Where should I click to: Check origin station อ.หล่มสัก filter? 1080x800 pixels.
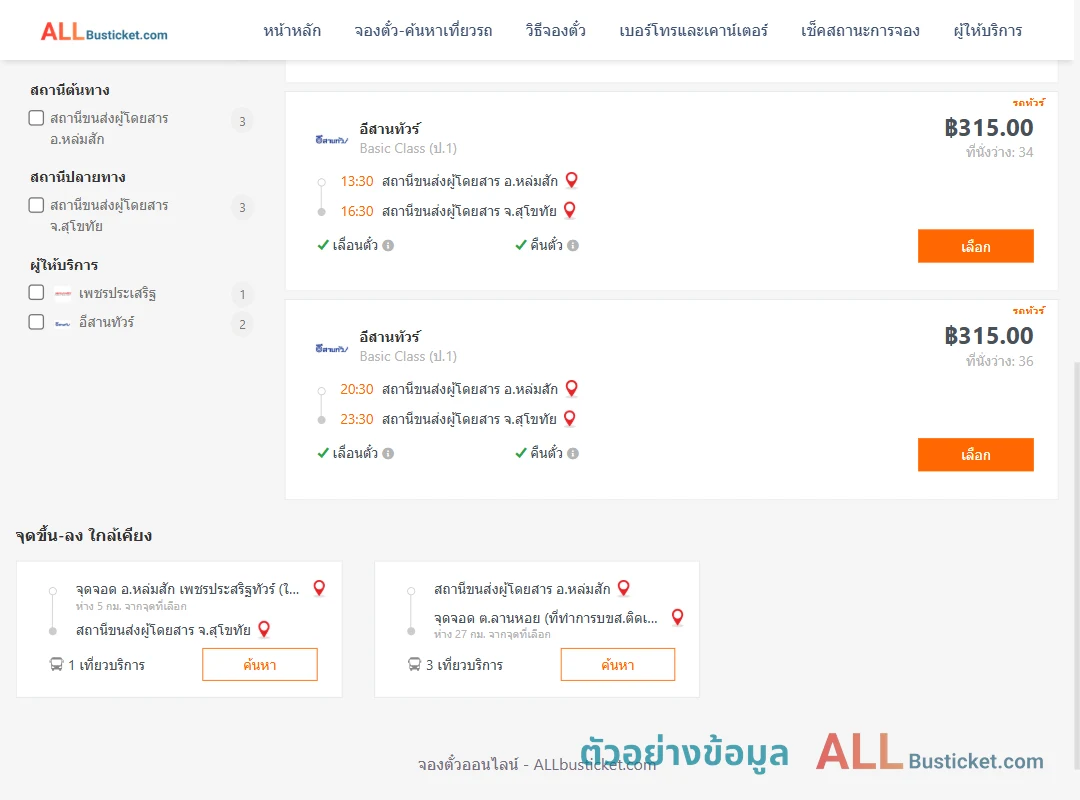click(37, 118)
